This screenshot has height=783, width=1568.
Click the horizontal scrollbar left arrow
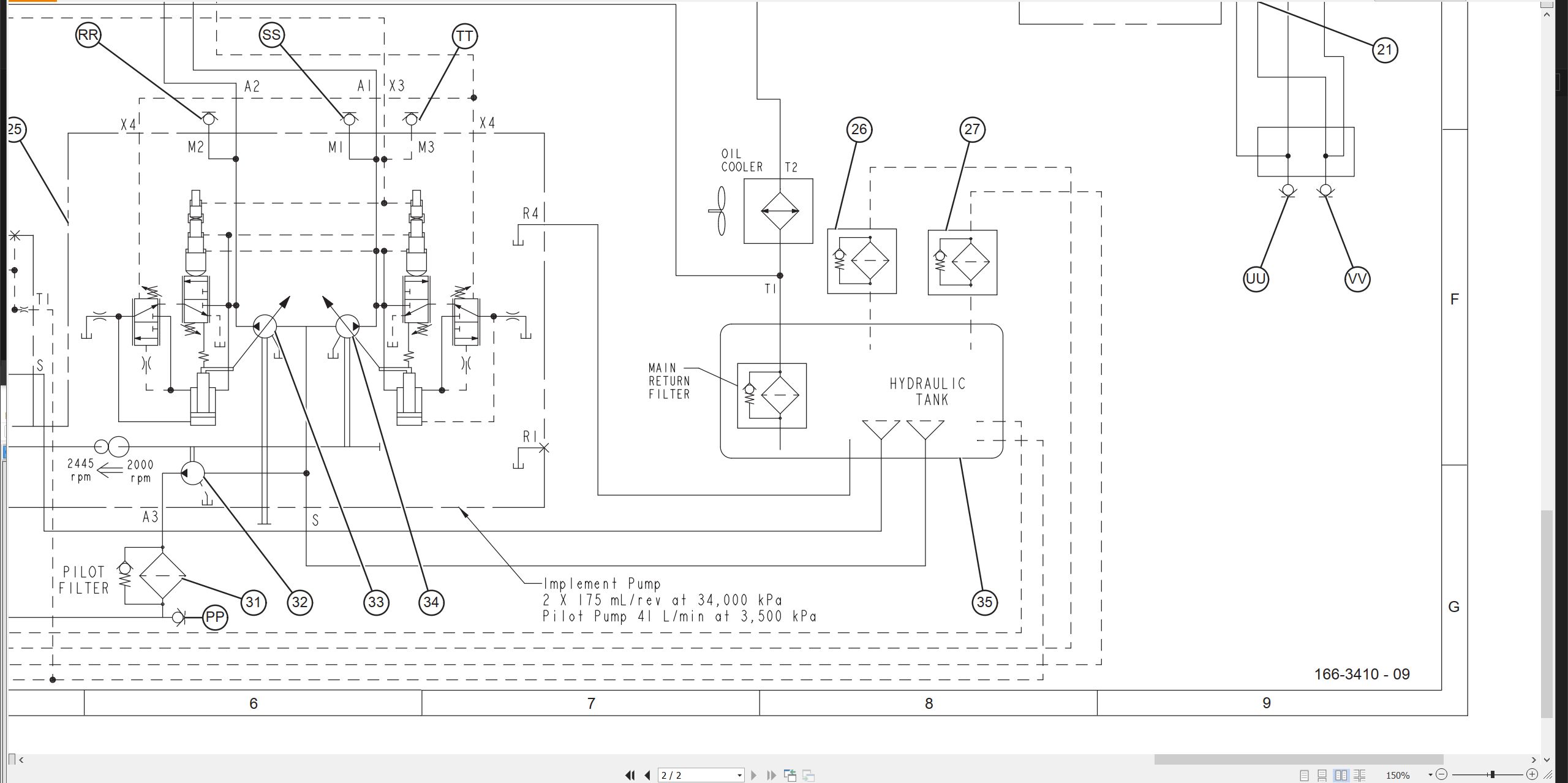tap(21, 760)
